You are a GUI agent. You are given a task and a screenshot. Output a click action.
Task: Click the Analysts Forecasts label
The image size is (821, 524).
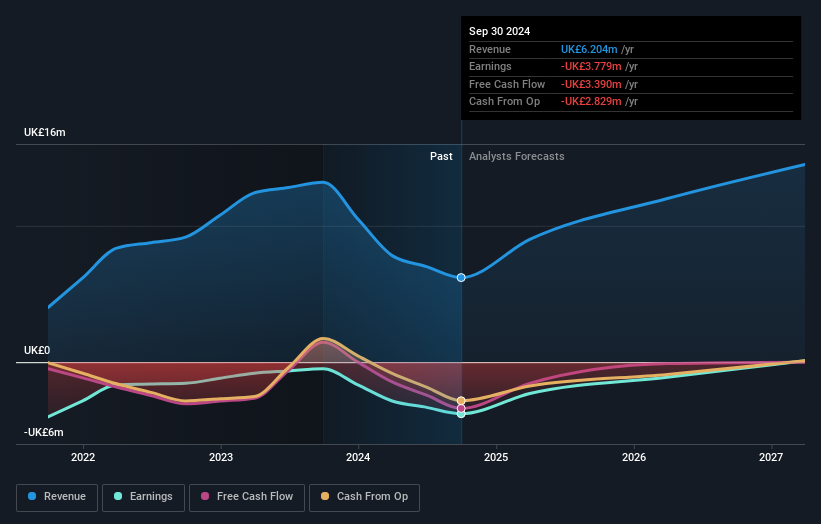[516, 156]
